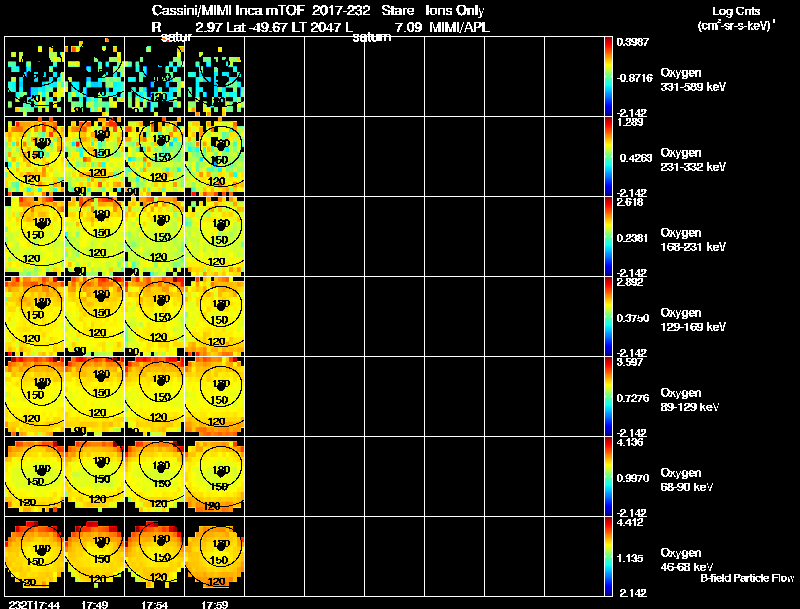800x609 pixels.
Task: Select the color bar beside Oxygen 129-169 keV
Action: pyautogui.click(x=608, y=317)
